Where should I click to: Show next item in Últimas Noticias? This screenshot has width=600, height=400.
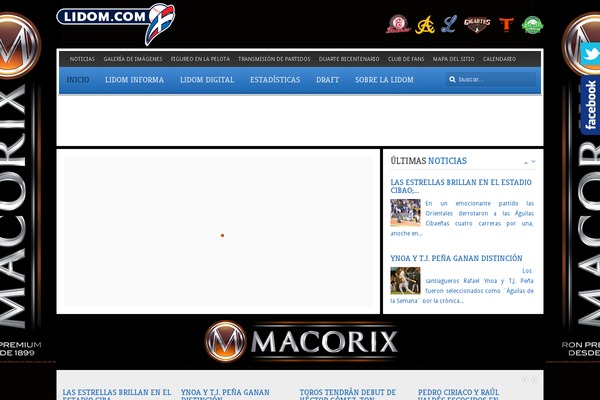pos(533,162)
